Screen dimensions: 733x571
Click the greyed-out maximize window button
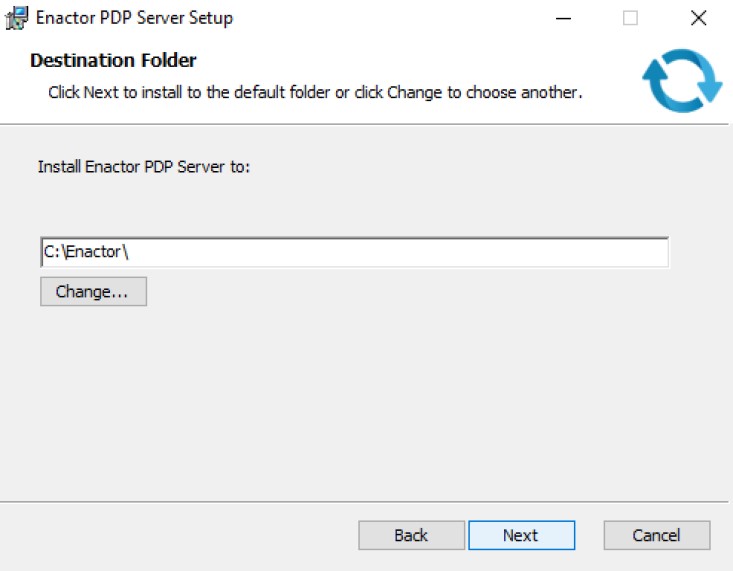click(630, 18)
